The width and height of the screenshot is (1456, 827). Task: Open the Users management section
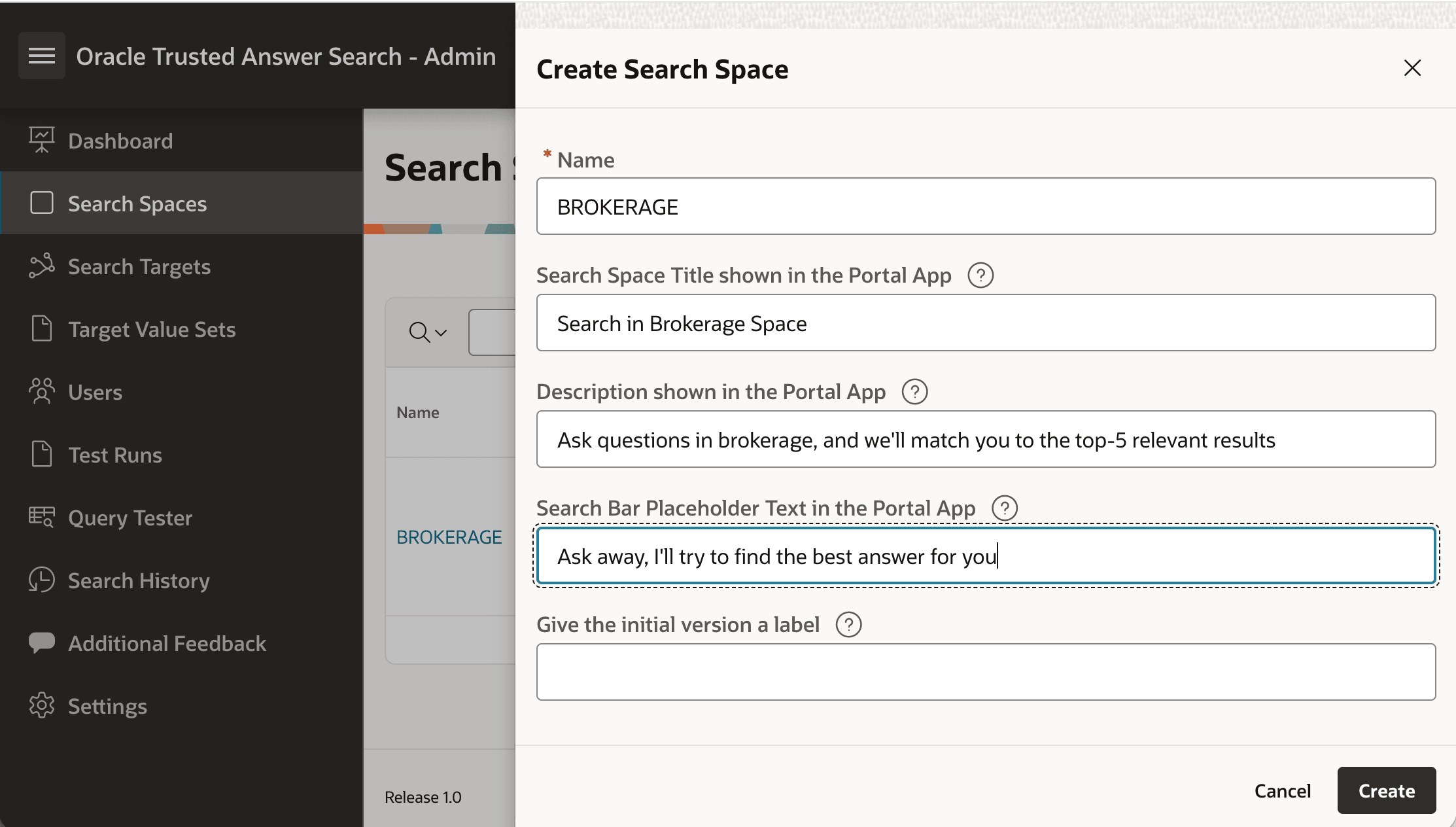[42, 391]
